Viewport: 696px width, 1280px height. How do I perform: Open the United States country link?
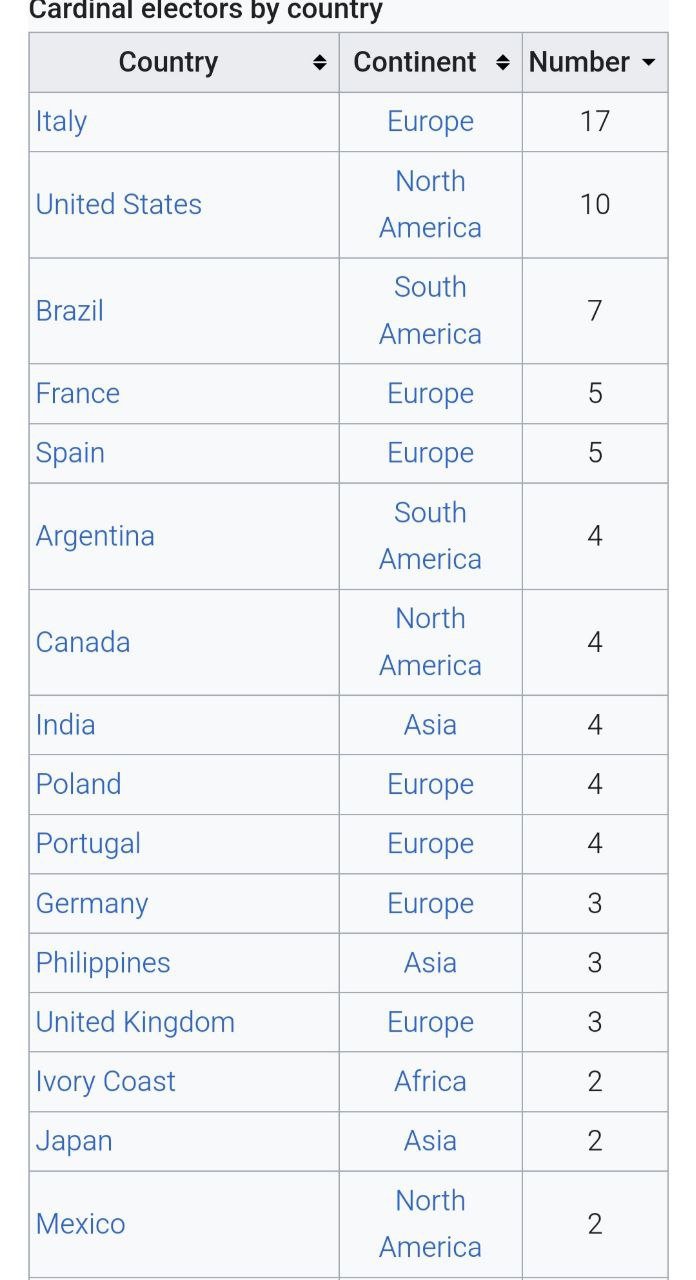click(118, 205)
